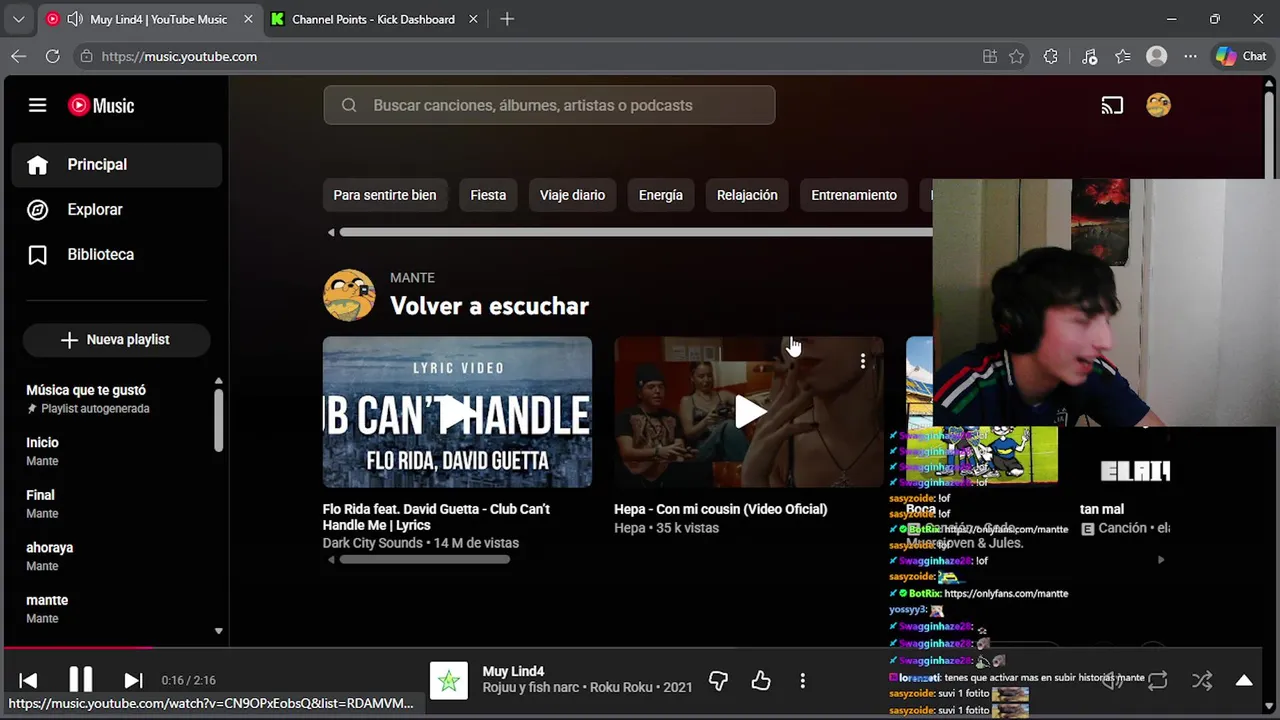Open the browser favorites list icon
1280x720 pixels.
pyautogui.click(x=1123, y=57)
